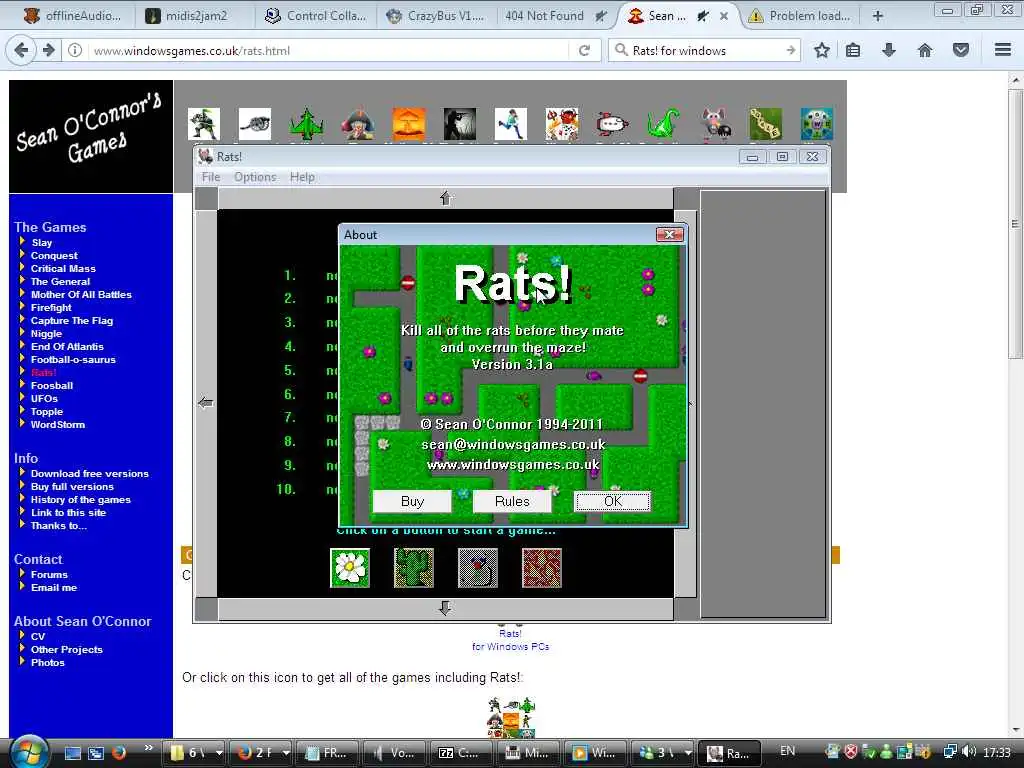Switch to the 404 Not Found tab
This screenshot has width=1024, height=768.
(556, 16)
